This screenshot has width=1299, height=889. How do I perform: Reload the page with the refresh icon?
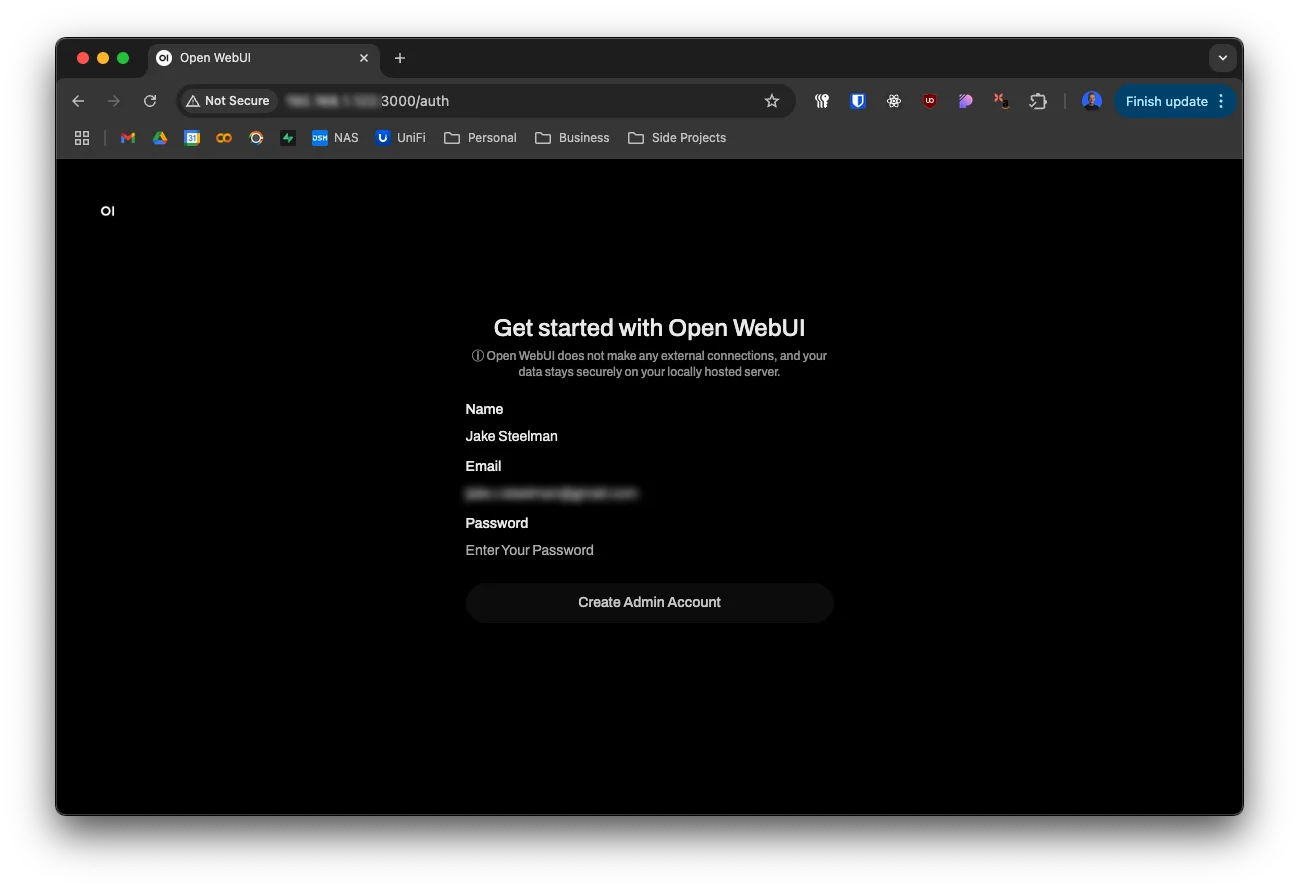150,101
